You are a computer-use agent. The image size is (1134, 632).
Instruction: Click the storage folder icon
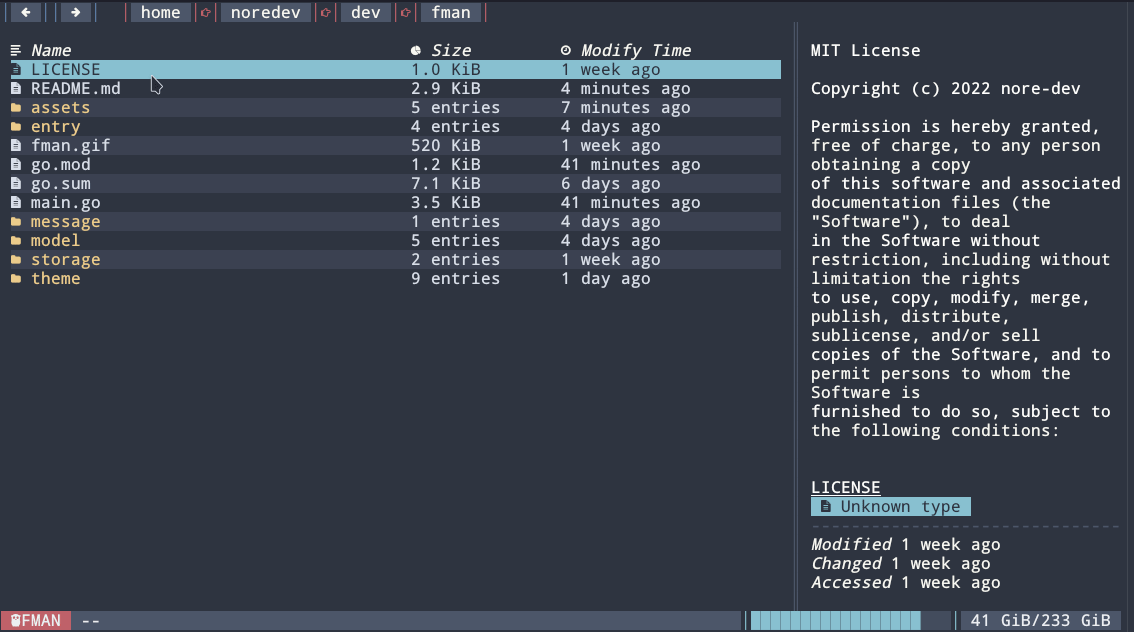coord(16,260)
